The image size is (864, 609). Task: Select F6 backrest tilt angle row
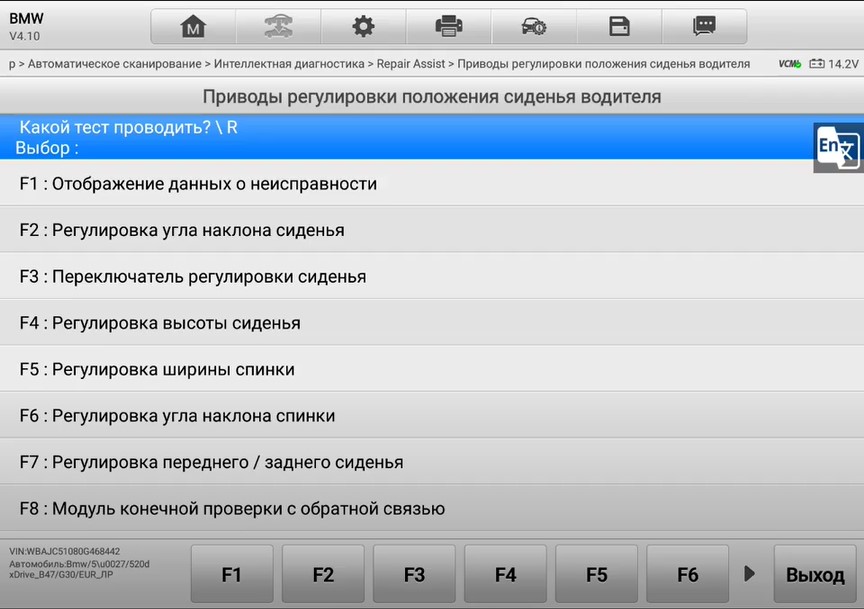432,415
